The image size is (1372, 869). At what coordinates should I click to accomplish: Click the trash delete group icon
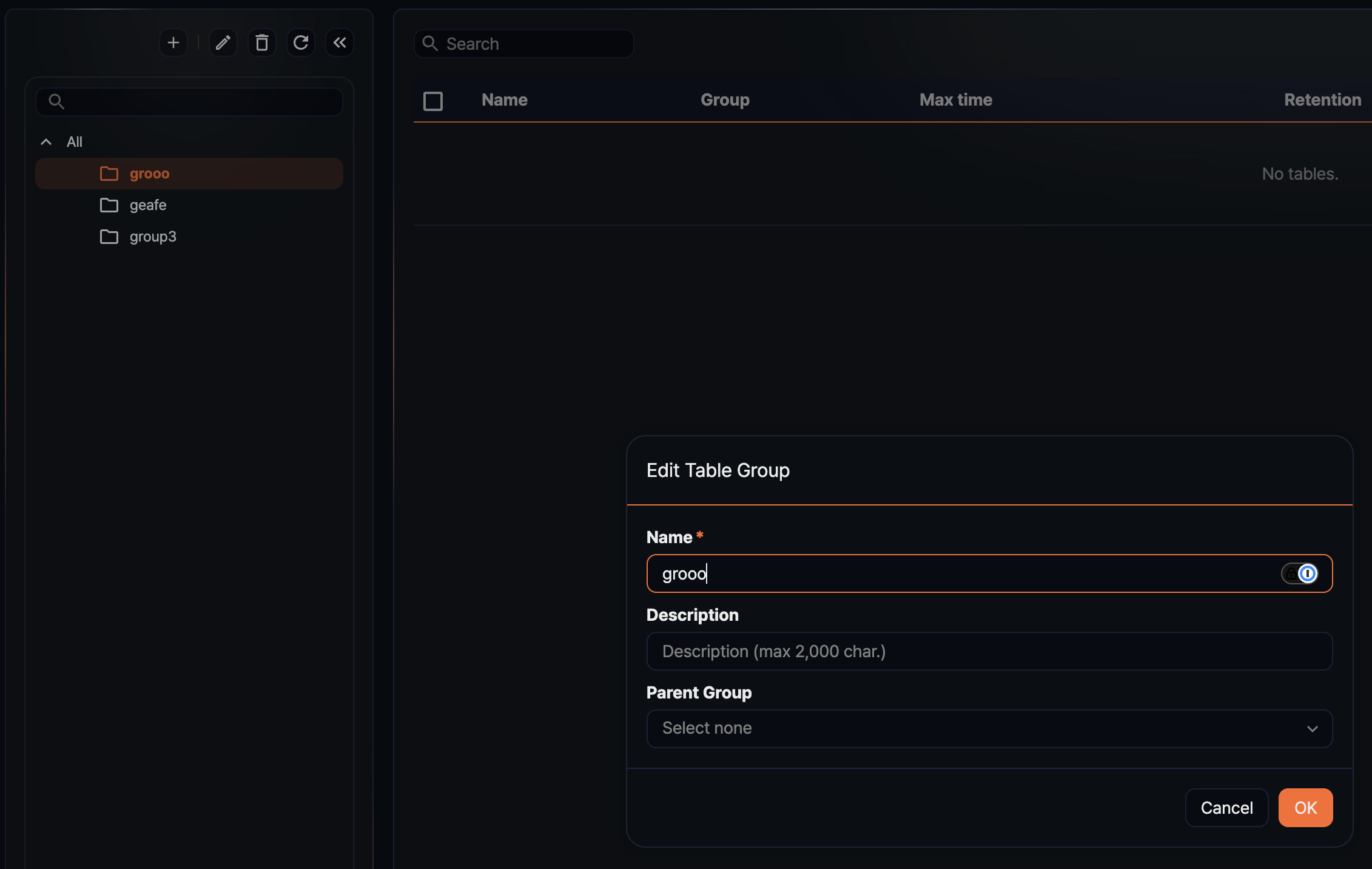click(x=261, y=42)
